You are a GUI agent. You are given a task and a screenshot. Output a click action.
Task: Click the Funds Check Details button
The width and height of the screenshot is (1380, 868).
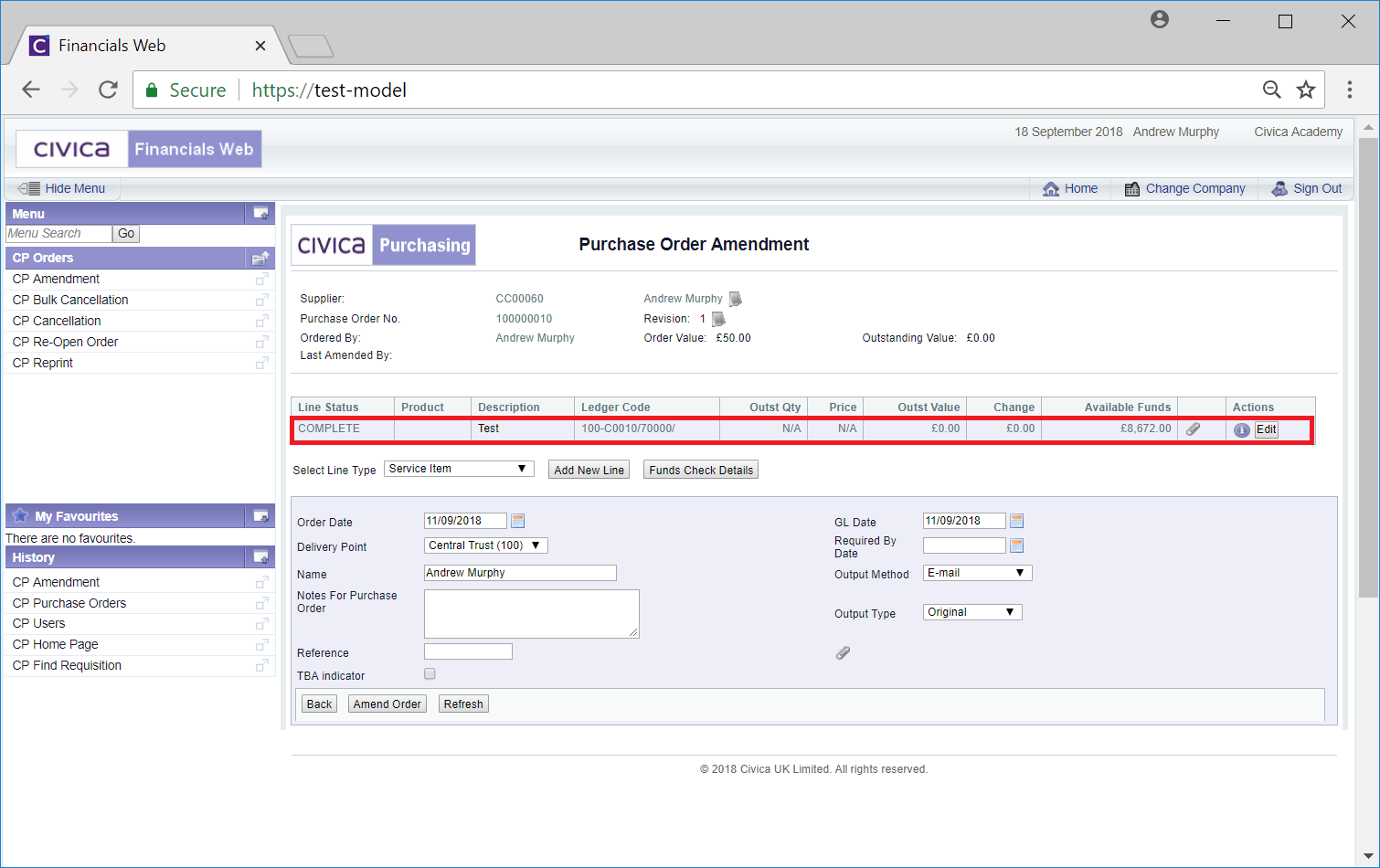click(701, 470)
